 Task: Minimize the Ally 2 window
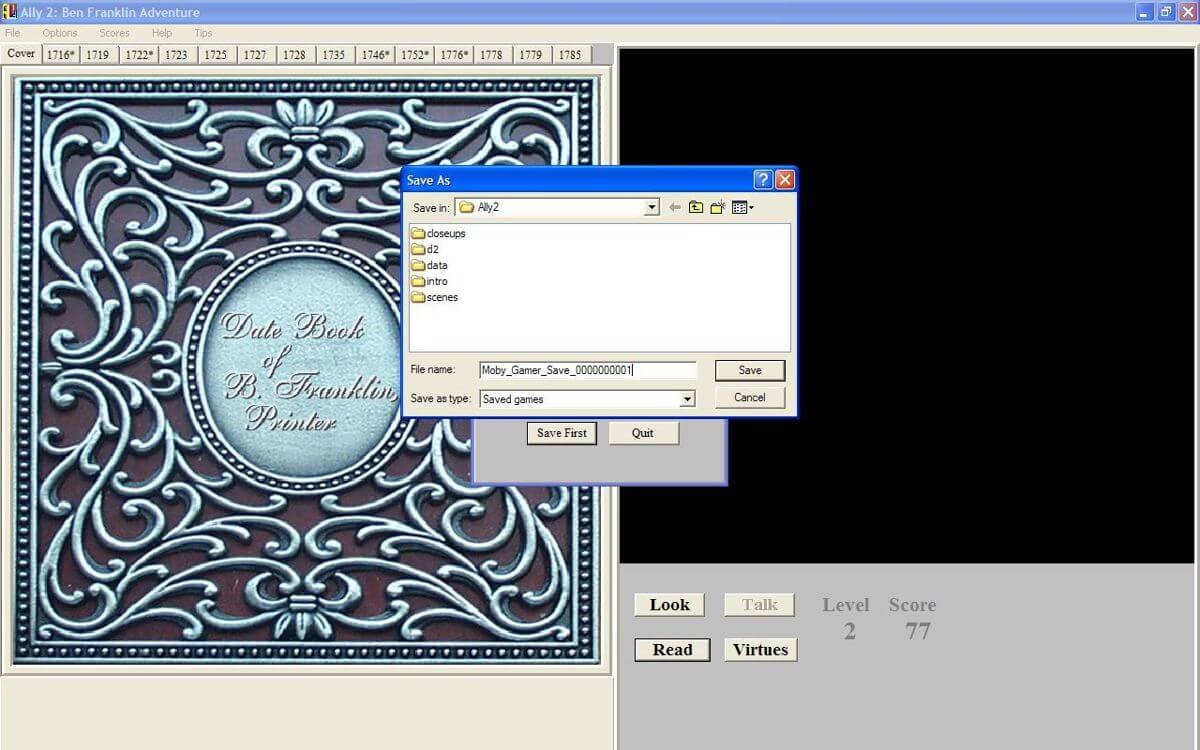(x=1145, y=12)
